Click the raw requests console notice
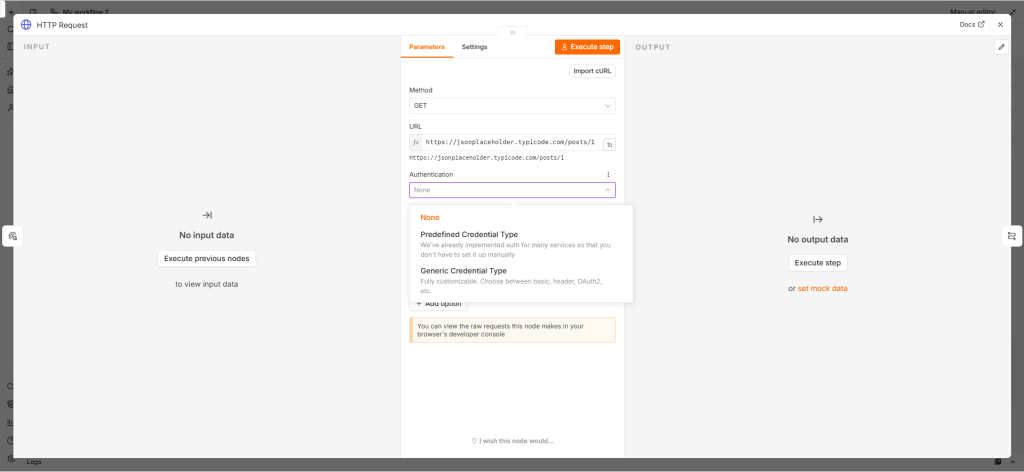The width and height of the screenshot is (1024, 472). [x=512, y=330]
